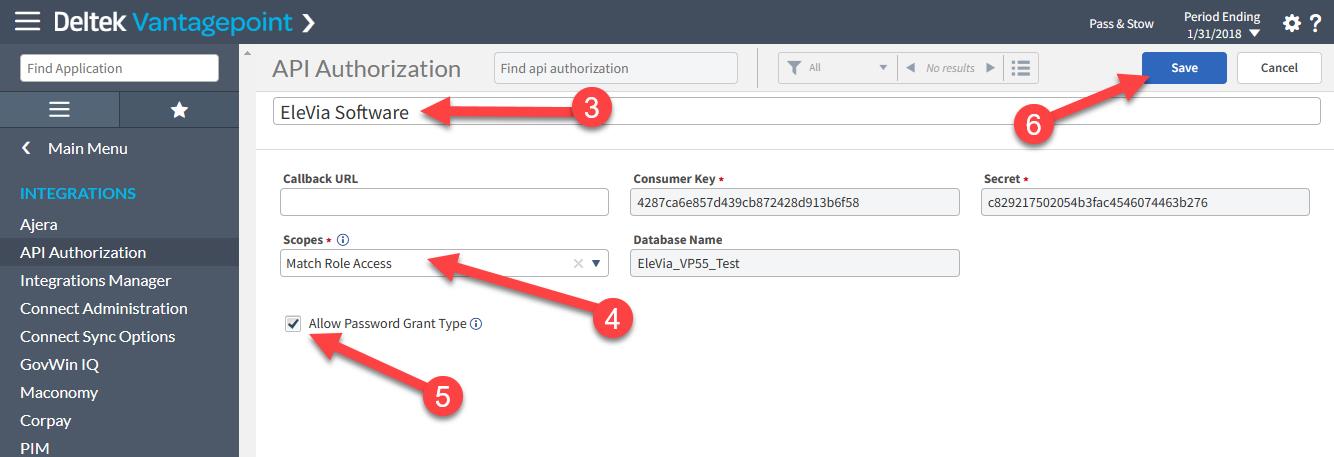Go to previous result arrow
The width and height of the screenshot is (1334, 457).
910,68
